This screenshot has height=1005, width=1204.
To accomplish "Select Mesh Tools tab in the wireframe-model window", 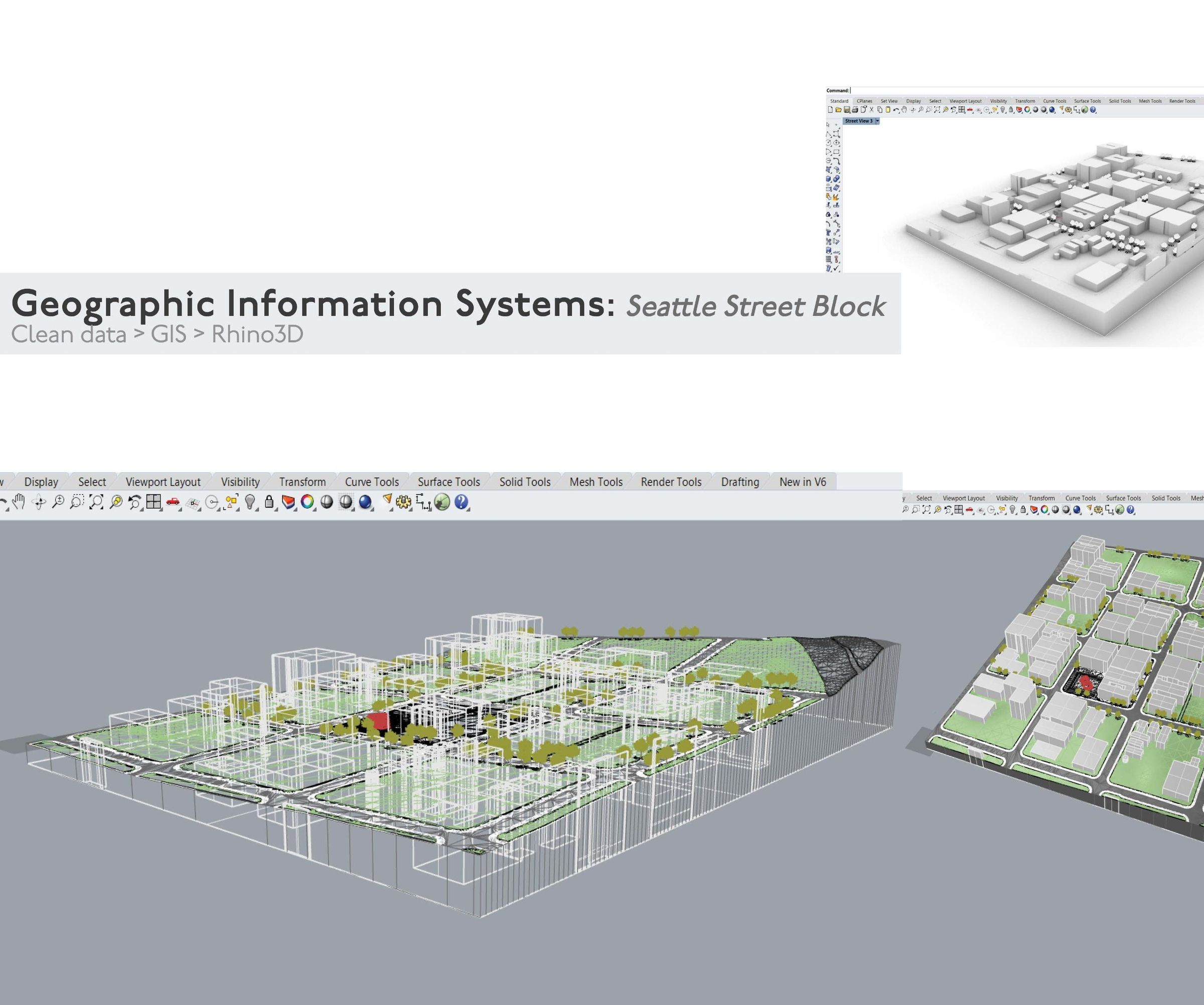I will coord(595,482).
